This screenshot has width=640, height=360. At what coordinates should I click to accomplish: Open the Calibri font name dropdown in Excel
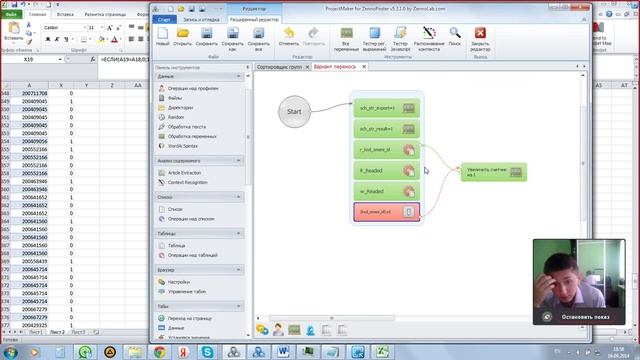[x=84, y=27]
